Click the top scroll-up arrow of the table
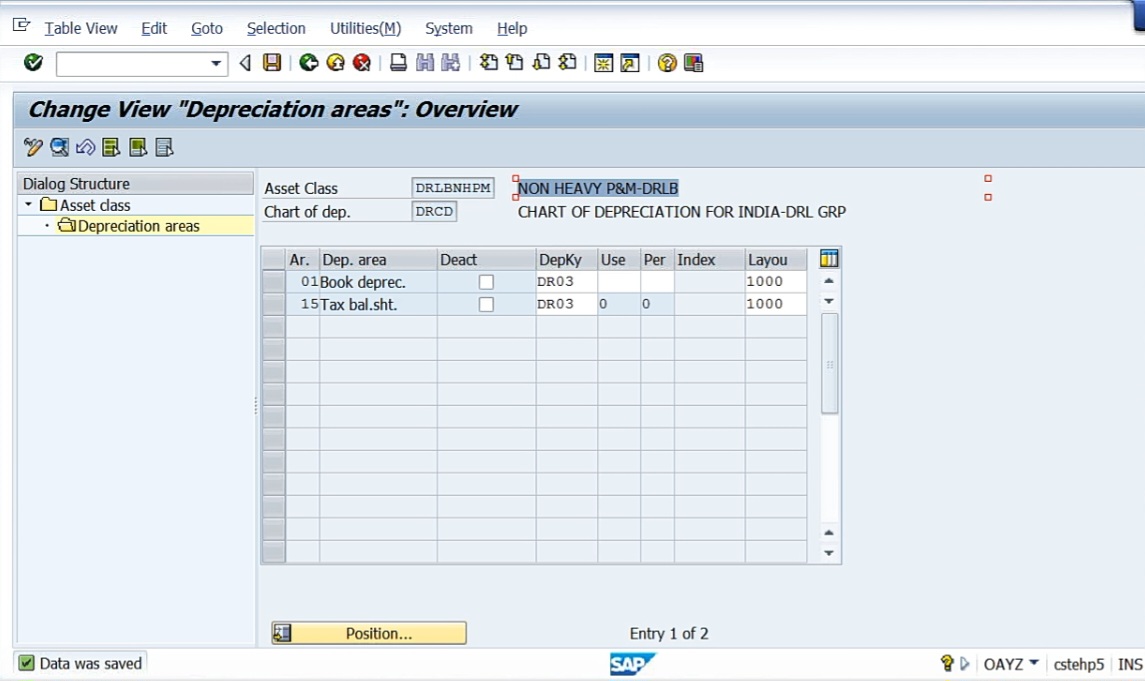 (x=829, y=281)
